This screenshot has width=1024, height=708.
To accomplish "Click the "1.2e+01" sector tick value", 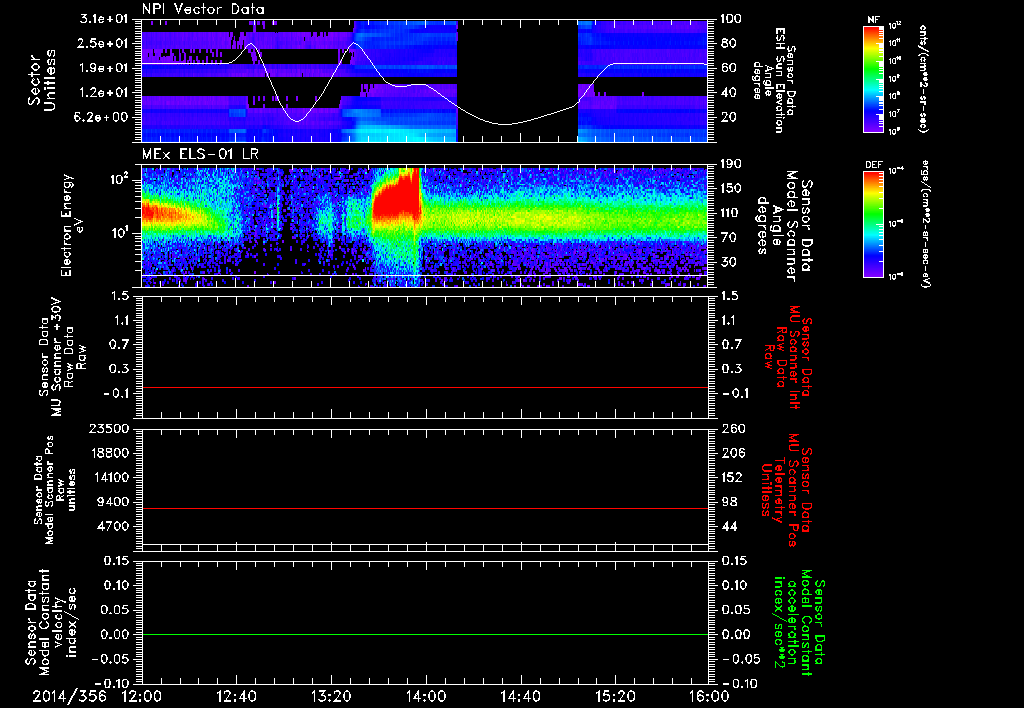I will click(104, 93).
